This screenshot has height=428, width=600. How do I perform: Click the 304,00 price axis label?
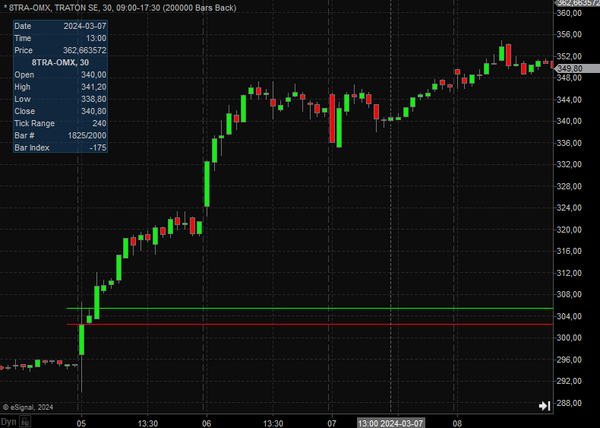[x=570, y=316]
